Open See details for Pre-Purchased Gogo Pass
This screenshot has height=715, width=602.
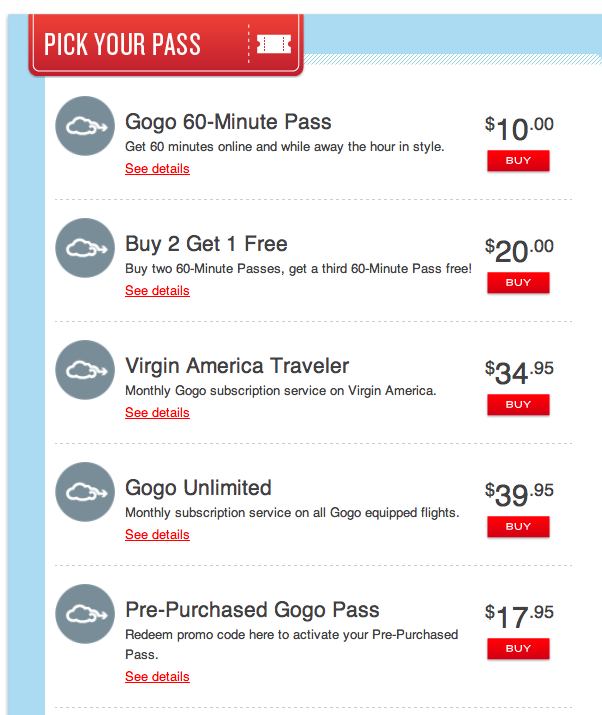[157, 677]
